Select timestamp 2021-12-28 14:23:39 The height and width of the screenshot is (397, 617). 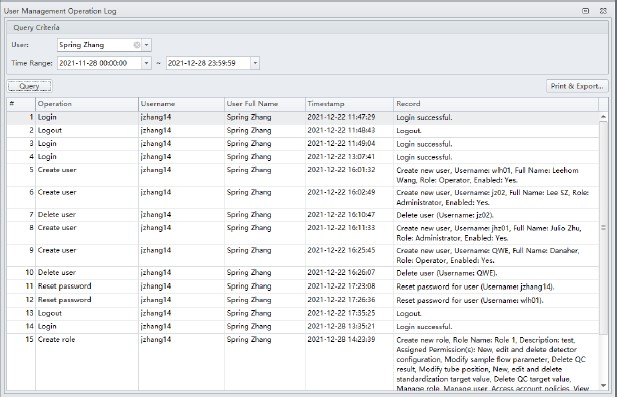[x=341, y=340]
